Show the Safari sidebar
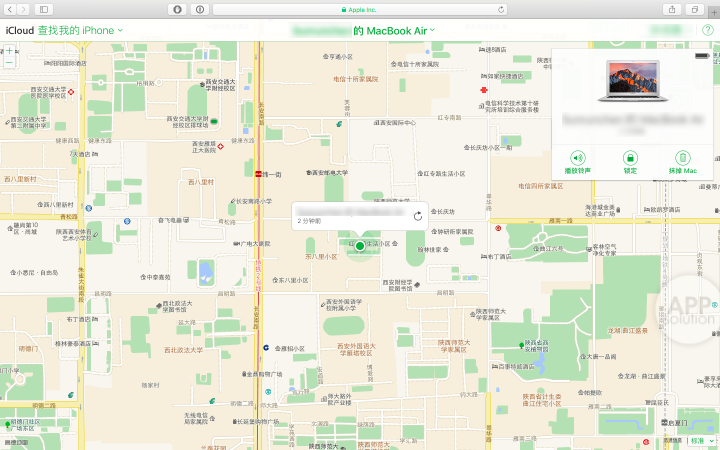 44,9
